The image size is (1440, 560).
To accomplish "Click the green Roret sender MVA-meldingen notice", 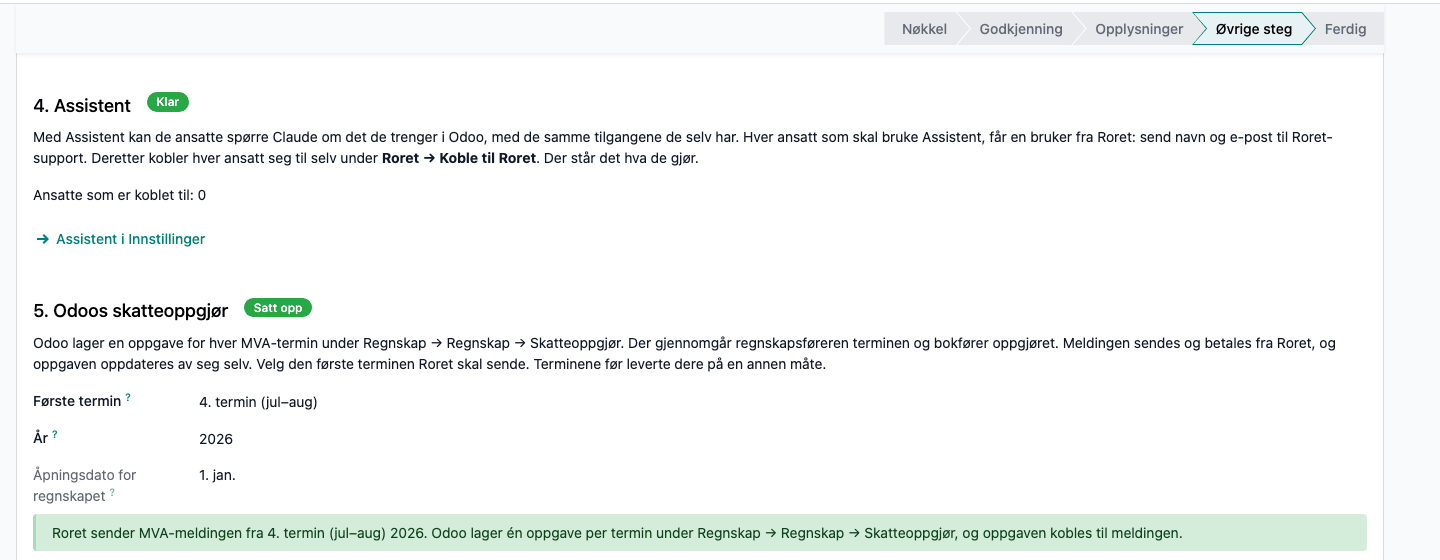I will pos(700,533).
